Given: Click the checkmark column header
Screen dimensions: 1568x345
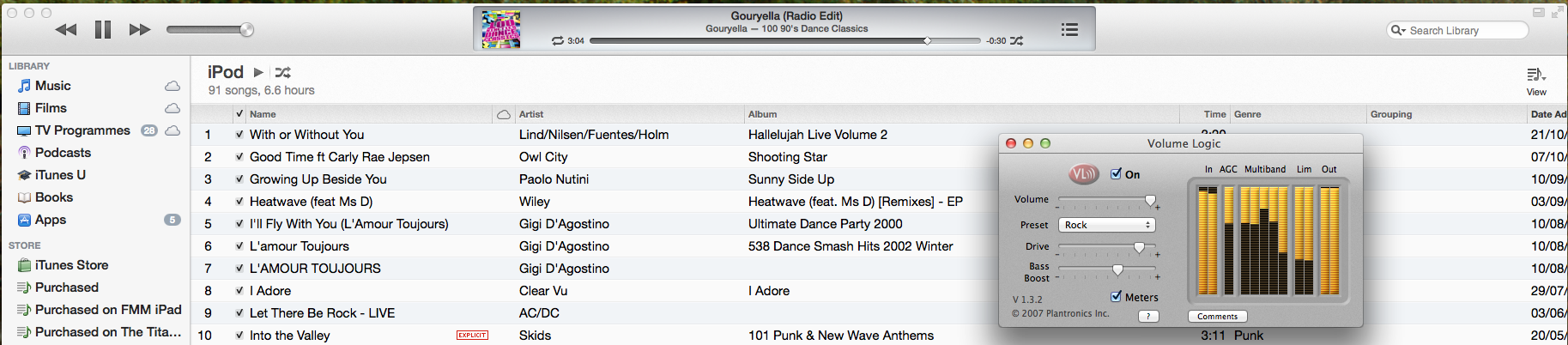Looking at the screenshot, I should (x=239, y=114).
